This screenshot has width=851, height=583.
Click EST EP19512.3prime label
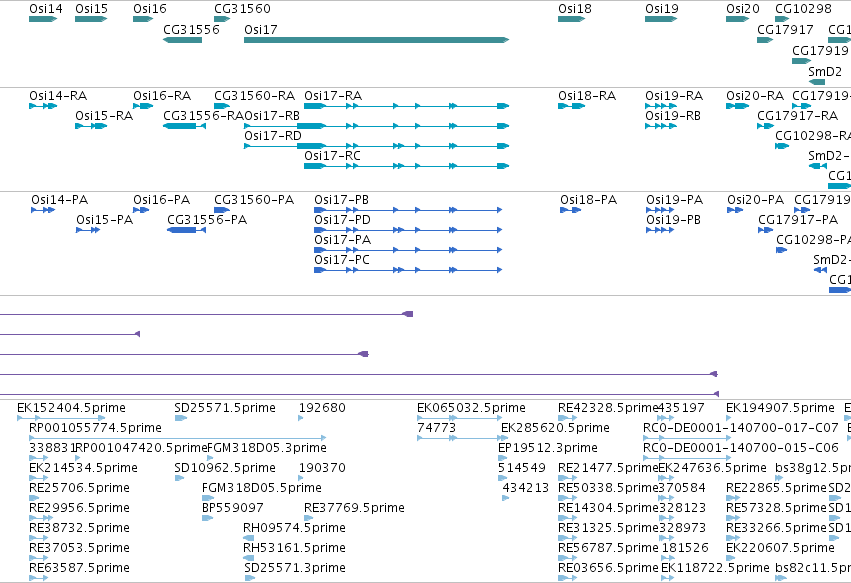tap(548, 448)
